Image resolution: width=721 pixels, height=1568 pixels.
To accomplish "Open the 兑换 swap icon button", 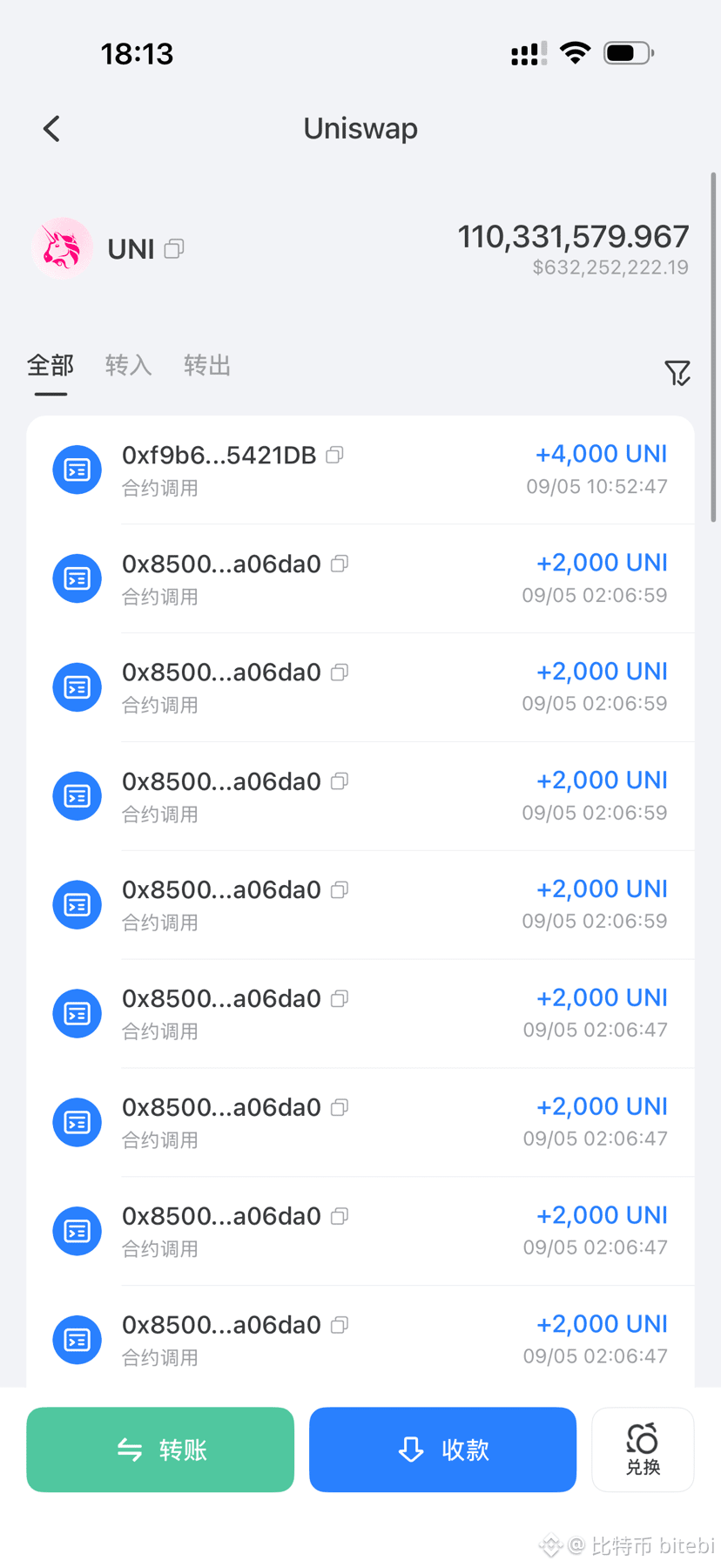I will (643, 1450).
